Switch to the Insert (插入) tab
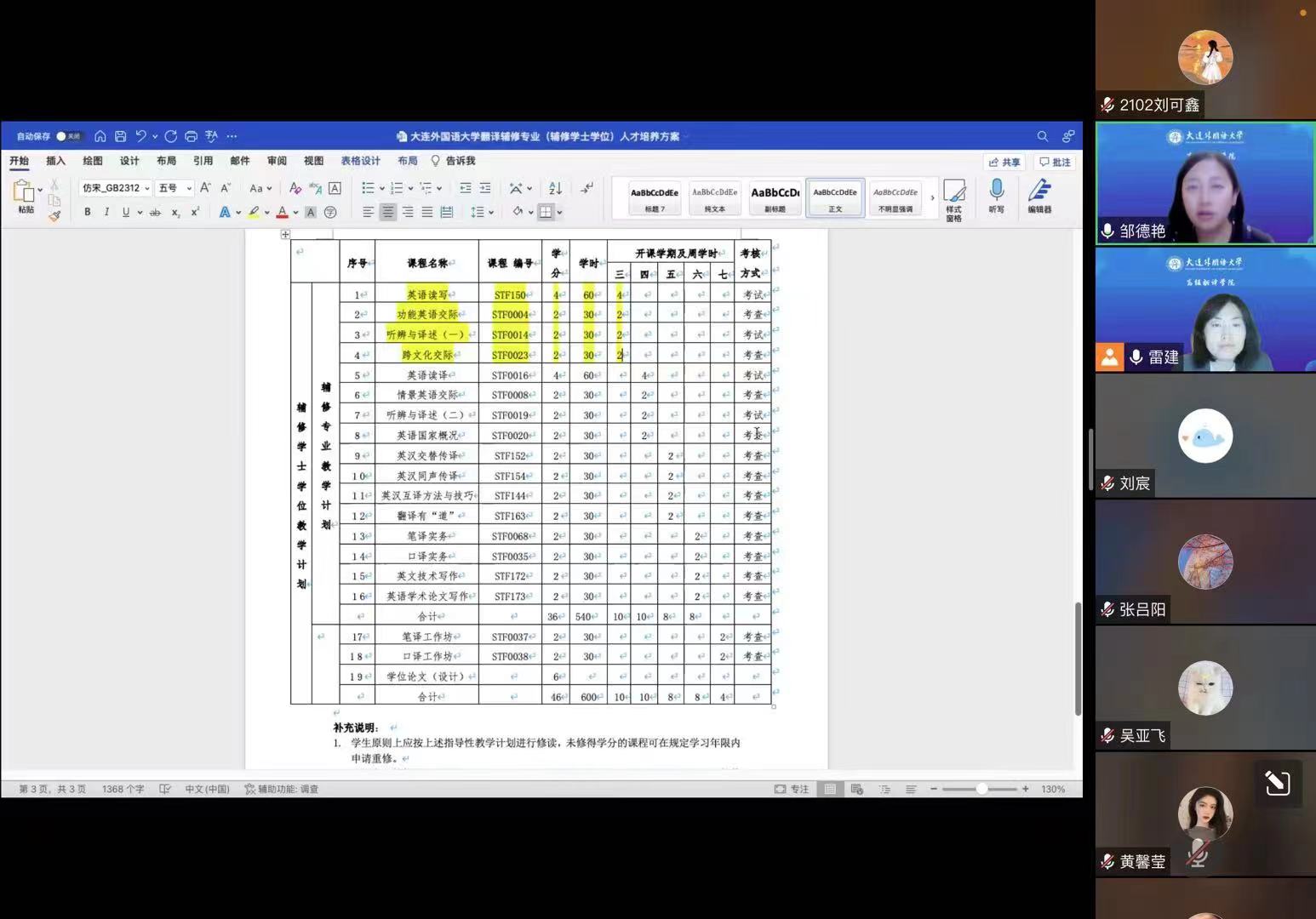Viewport: 1316px width, 919px height. point(55,161)
